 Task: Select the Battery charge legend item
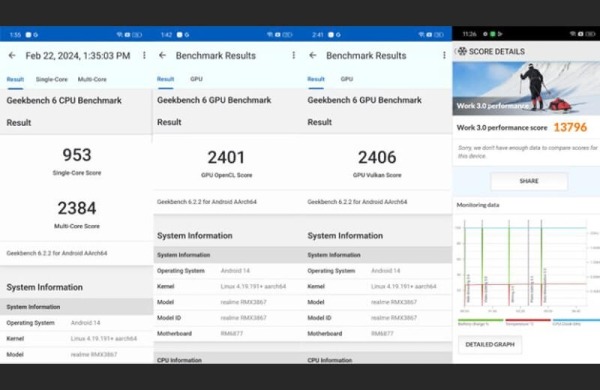pos(480,322)
